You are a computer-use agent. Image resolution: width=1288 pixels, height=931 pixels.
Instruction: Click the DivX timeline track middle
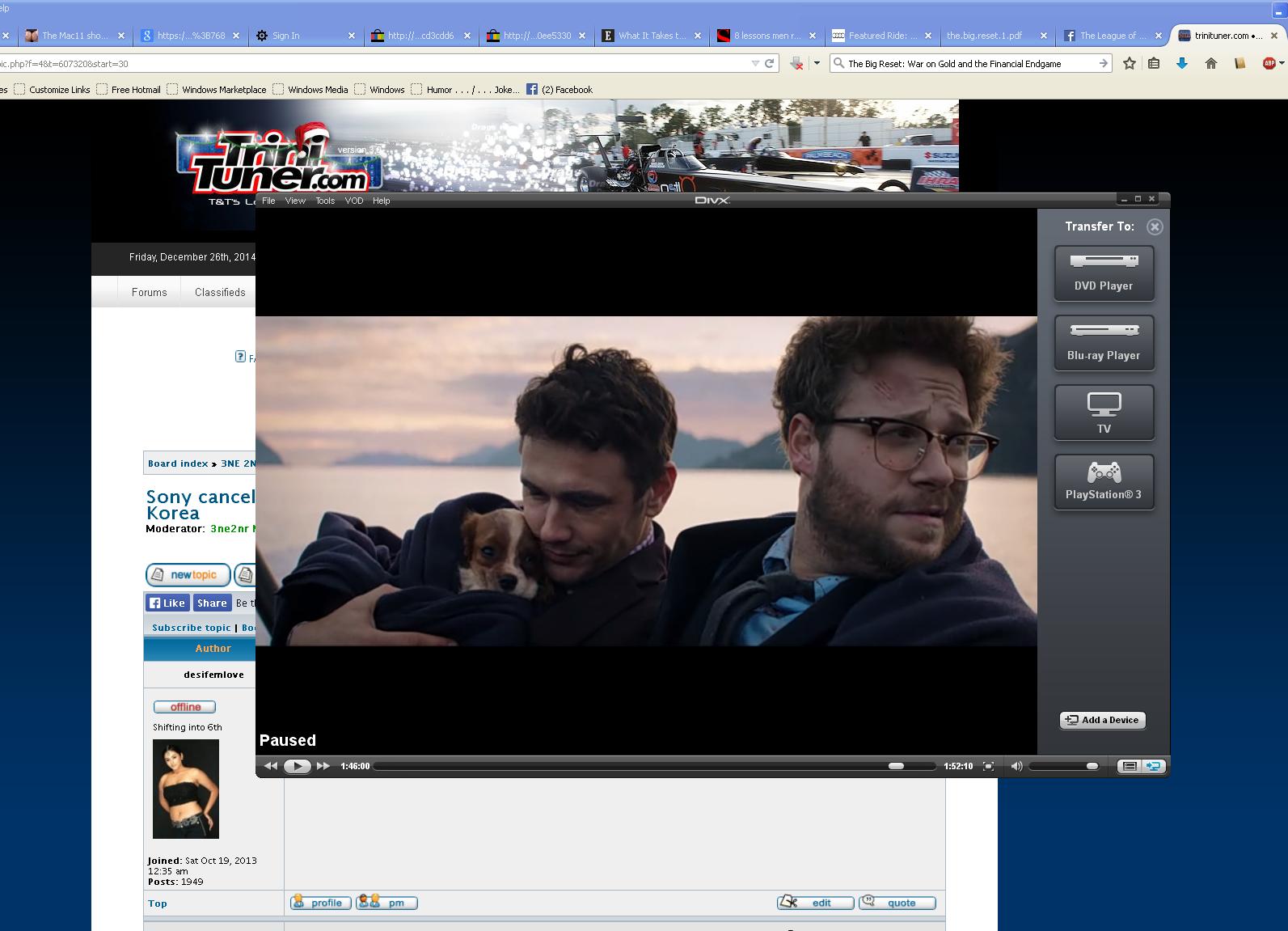click(655, 766)
